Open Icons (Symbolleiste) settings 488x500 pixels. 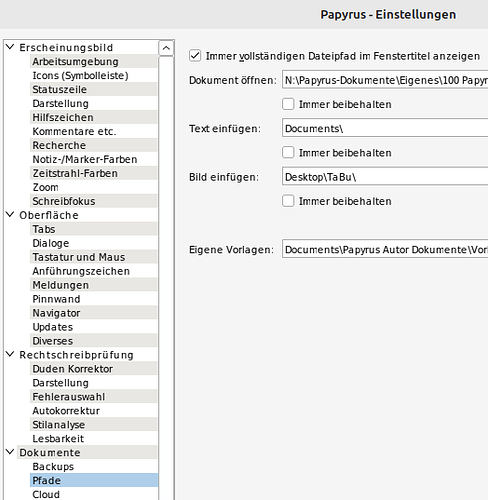(x=94, y=75)
